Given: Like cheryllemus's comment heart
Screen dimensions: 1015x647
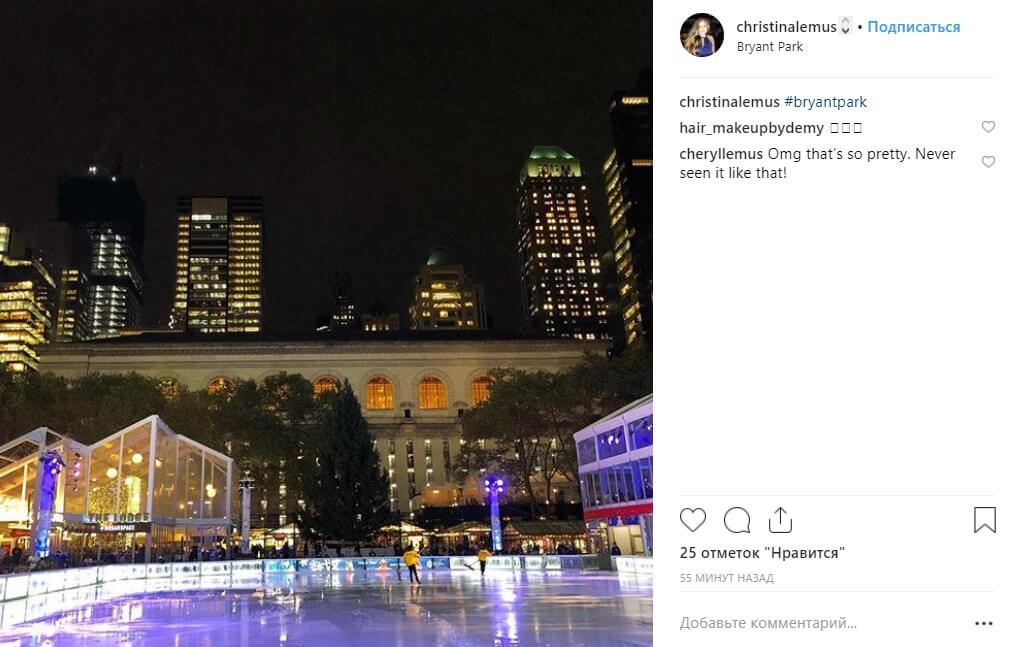Looking at the screenshot, I should pos(988,162).
